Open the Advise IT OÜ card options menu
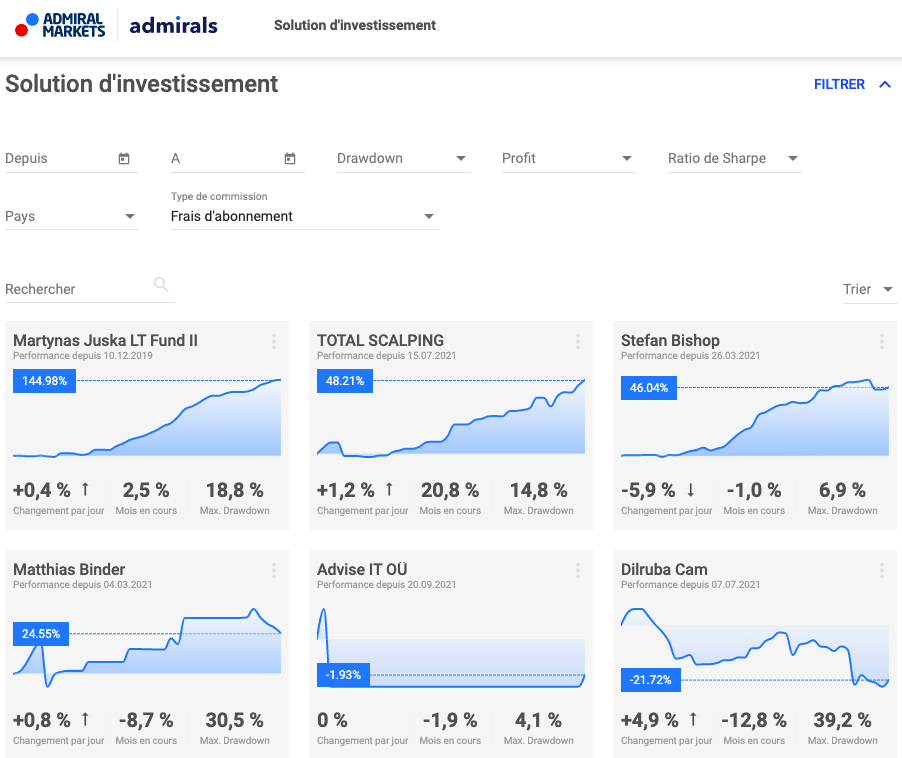Screen dimensions: 902x758 click(577, 571)
